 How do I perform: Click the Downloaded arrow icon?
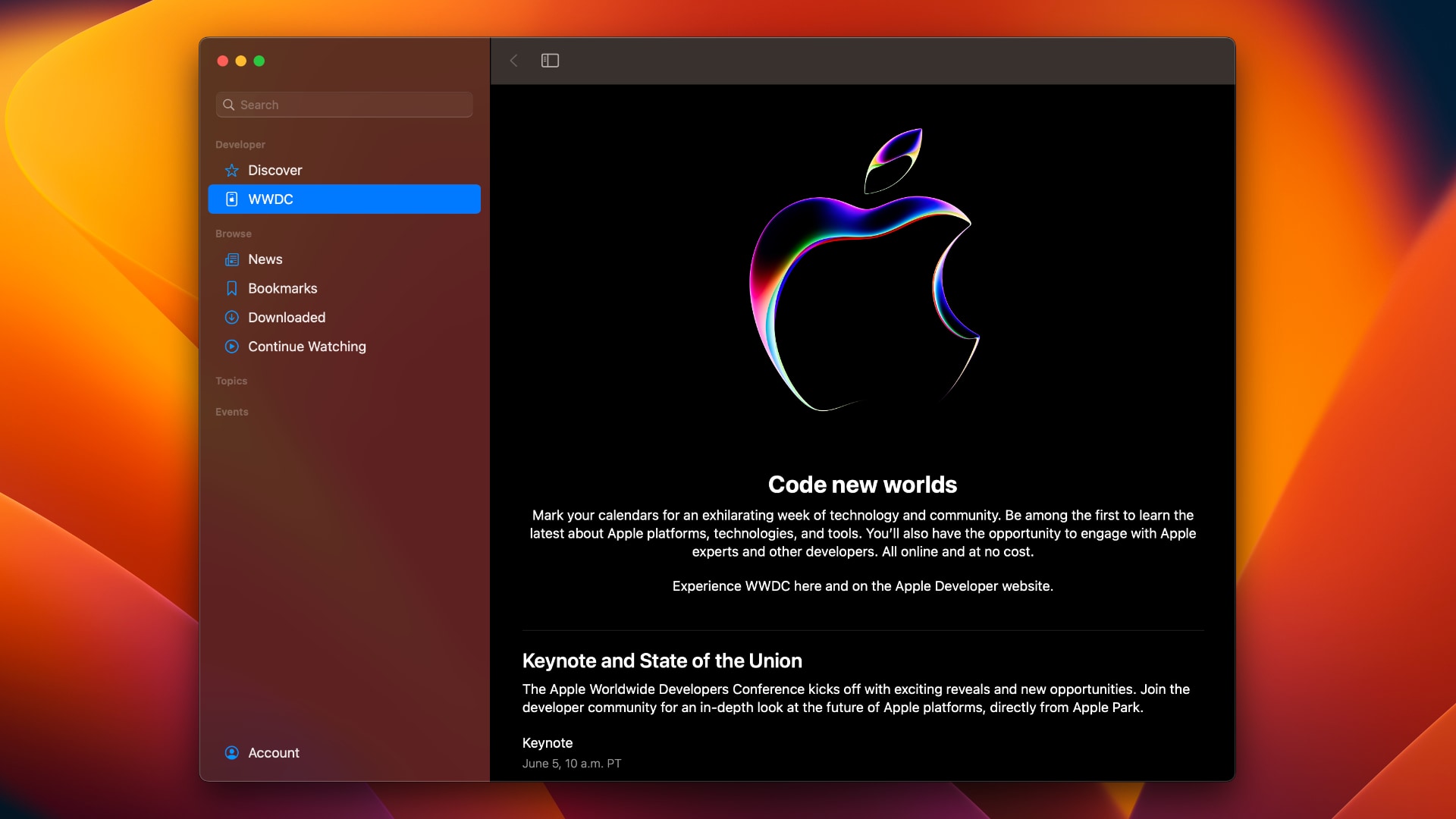(x=232, y=318)
